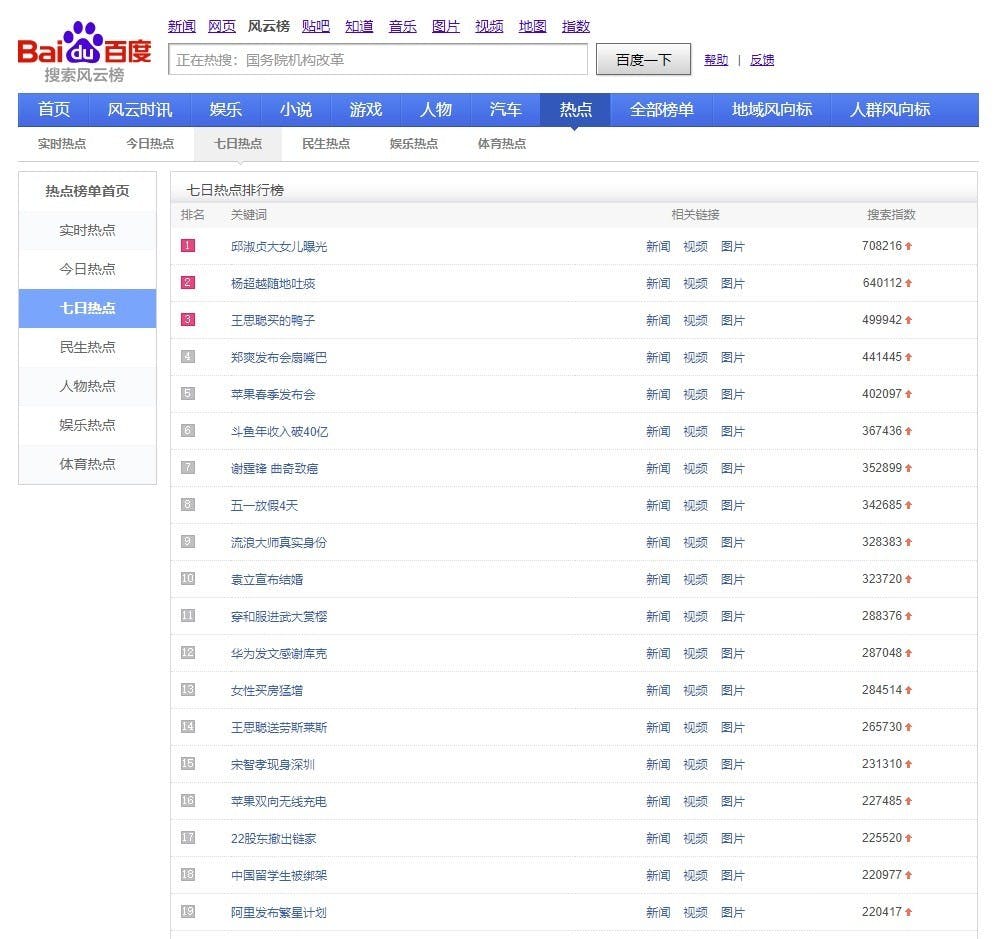The height and width of the screenshot is (939, 1005).
Task: Focus the search box showing 国务院机构改革
Action: pyautogui.click(x=378, y=60)
